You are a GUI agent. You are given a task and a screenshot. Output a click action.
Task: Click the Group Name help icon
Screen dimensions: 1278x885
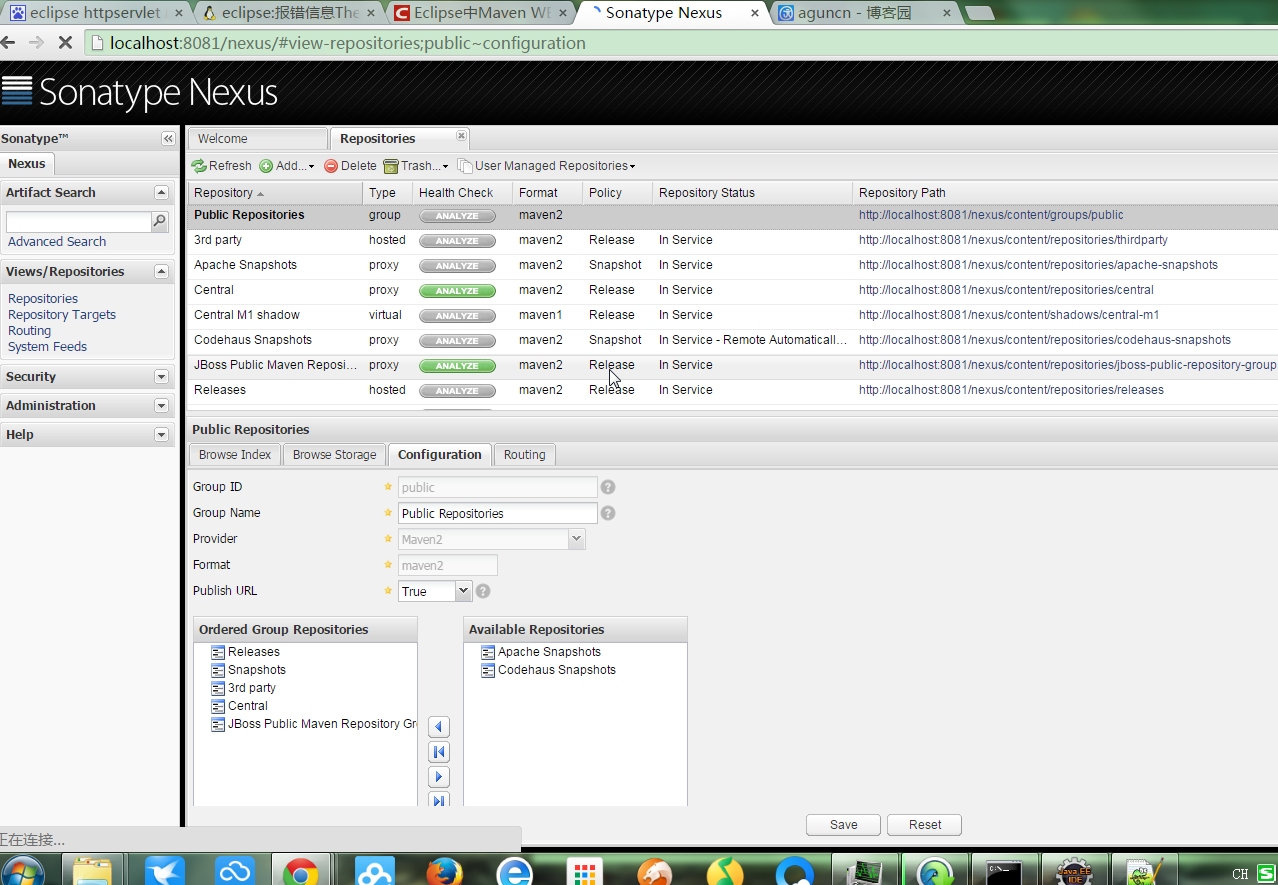click(x=608, y=513)
